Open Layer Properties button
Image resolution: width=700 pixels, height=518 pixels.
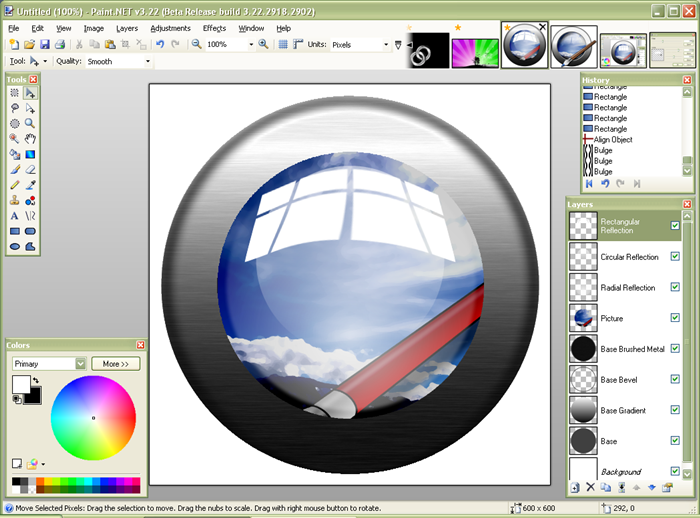pos(667,487)
